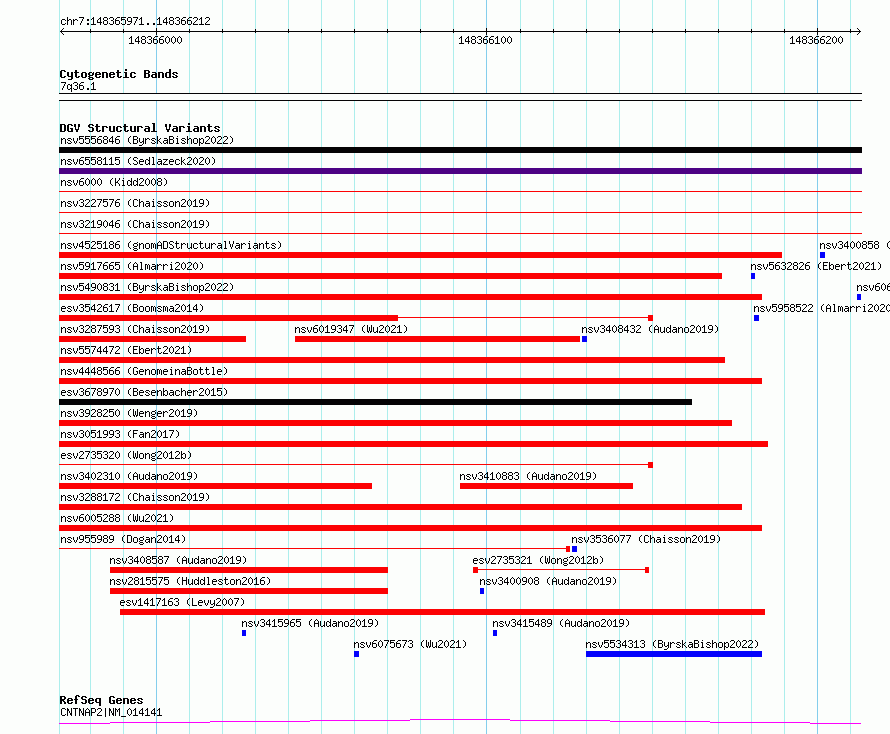Click esv2735321 (Wong2012b) label
Screen dimensions: 890x734
click(538, 560)
